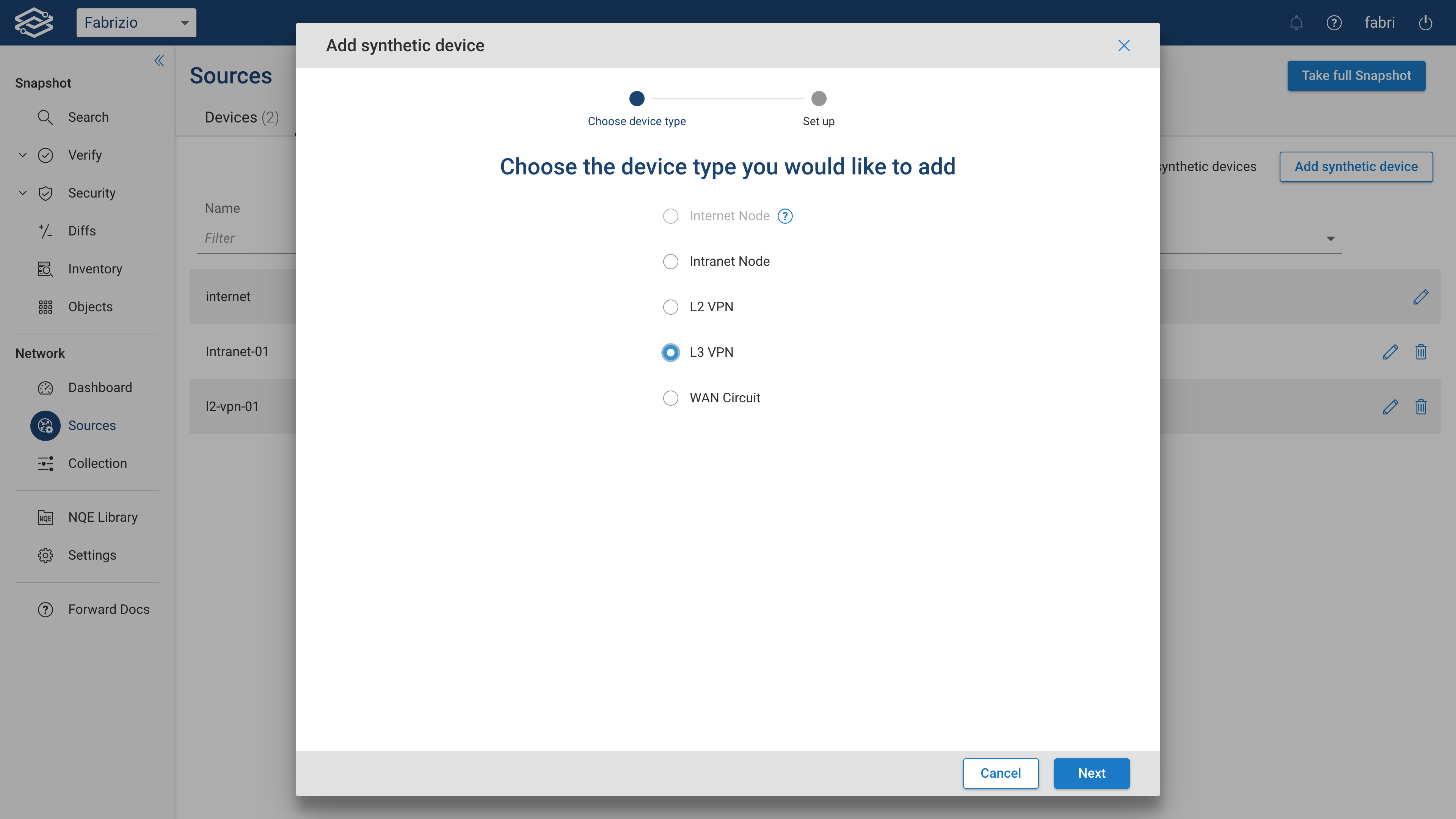Click the help question mark in header

point(1334,23)
